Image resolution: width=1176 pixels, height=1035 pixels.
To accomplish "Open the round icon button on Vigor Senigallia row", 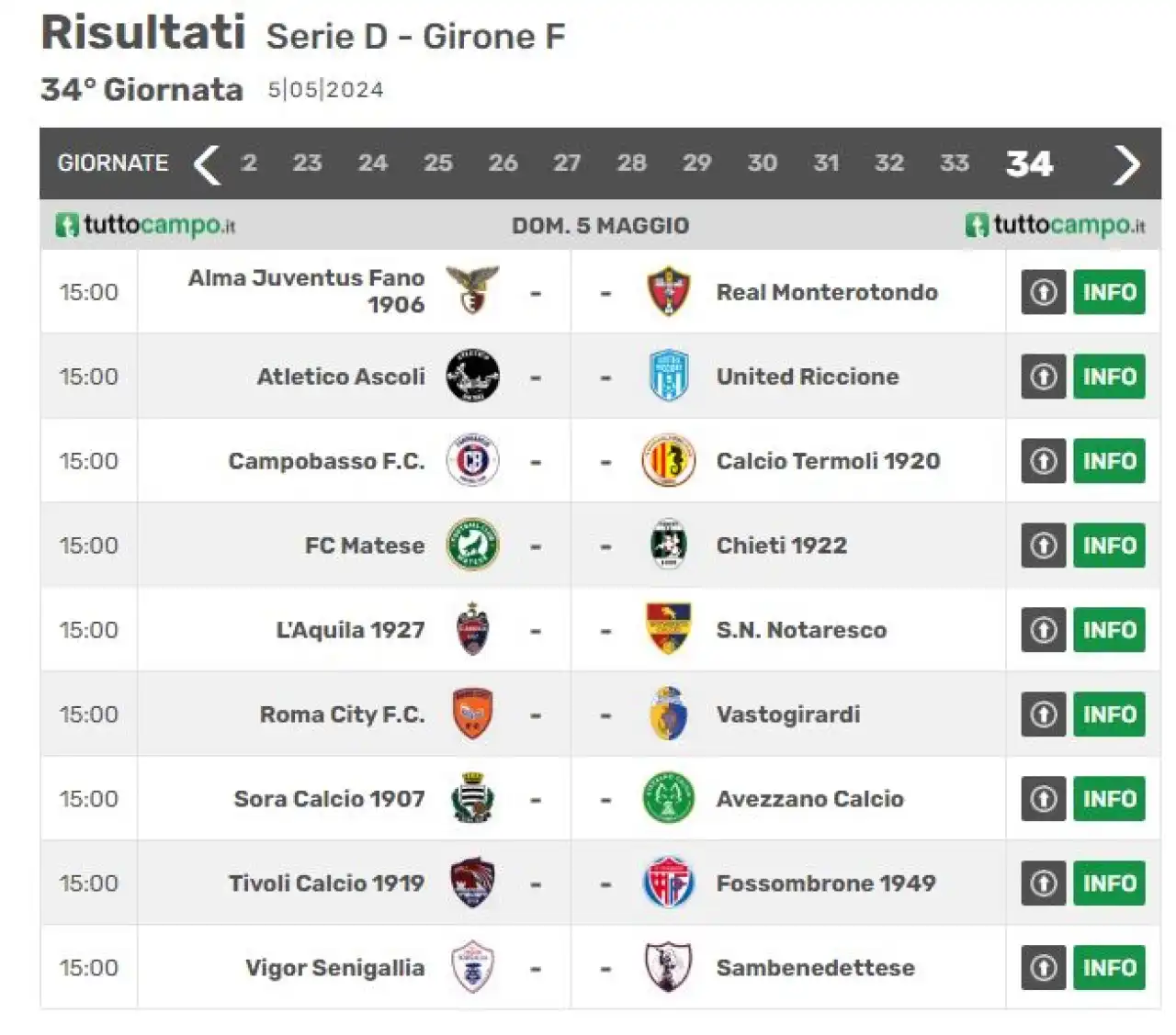I will click(x=1043, y=967).
